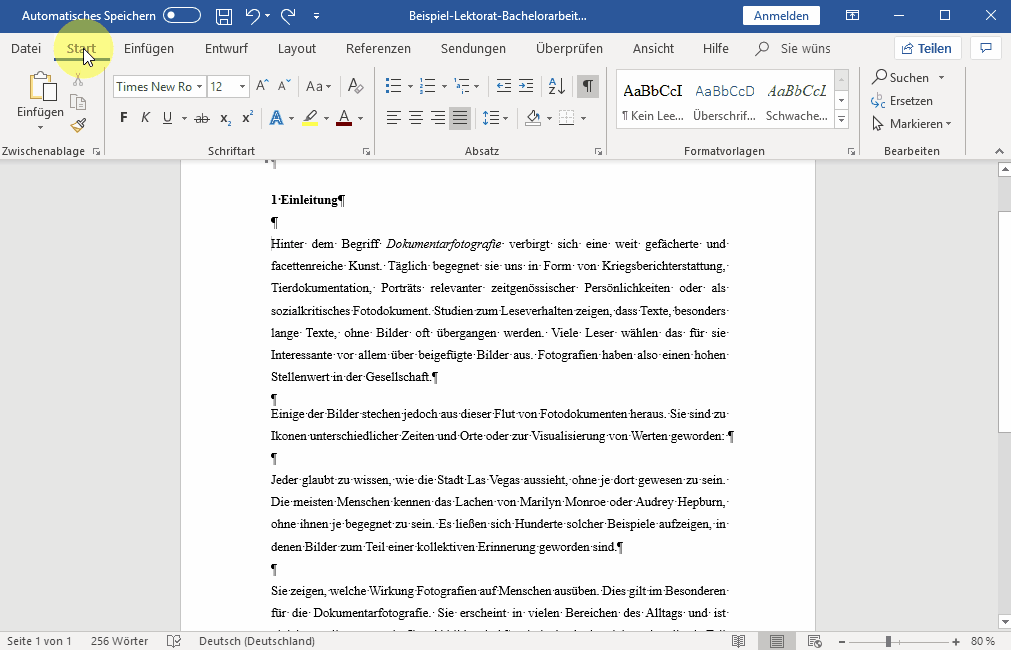Open the Absatz dialog launcher
This screenshot has height=650, width=1011.
598,152
